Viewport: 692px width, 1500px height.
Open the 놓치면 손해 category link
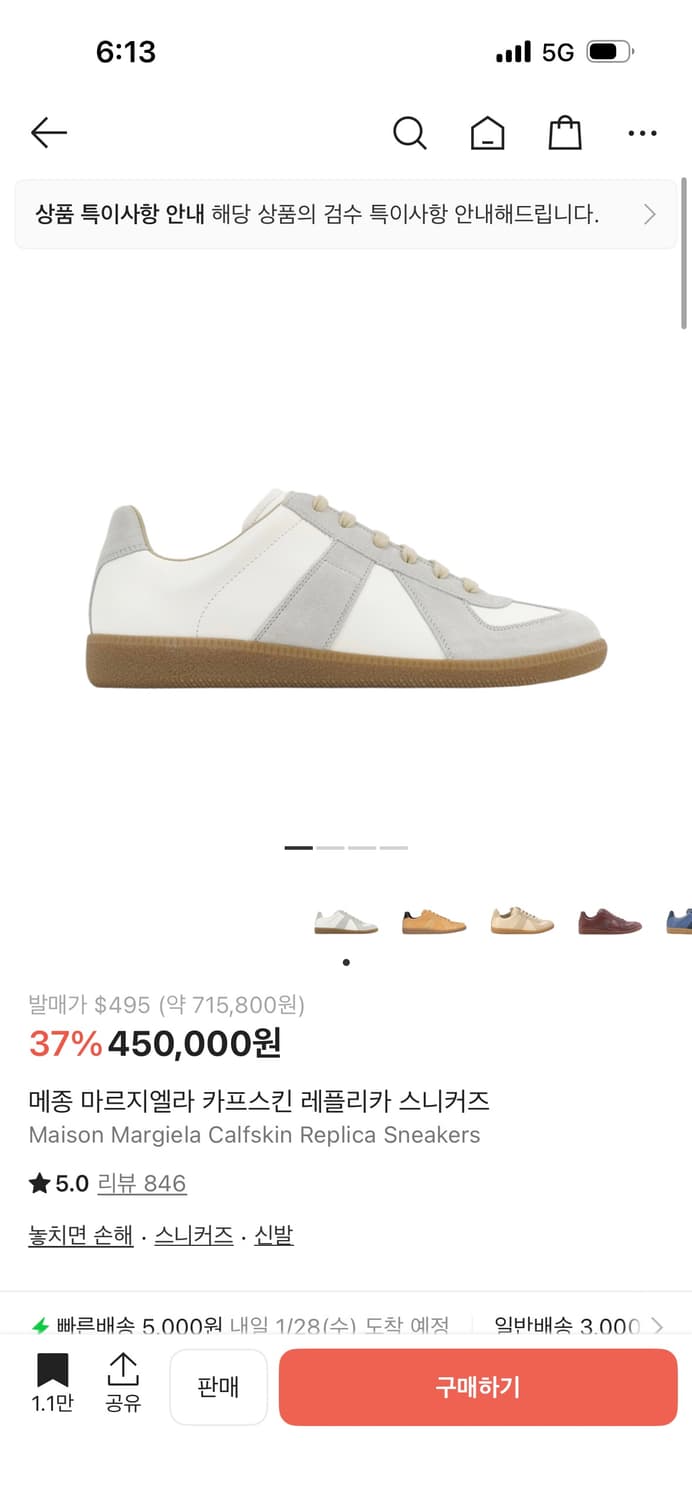[x=81, y=1236]
